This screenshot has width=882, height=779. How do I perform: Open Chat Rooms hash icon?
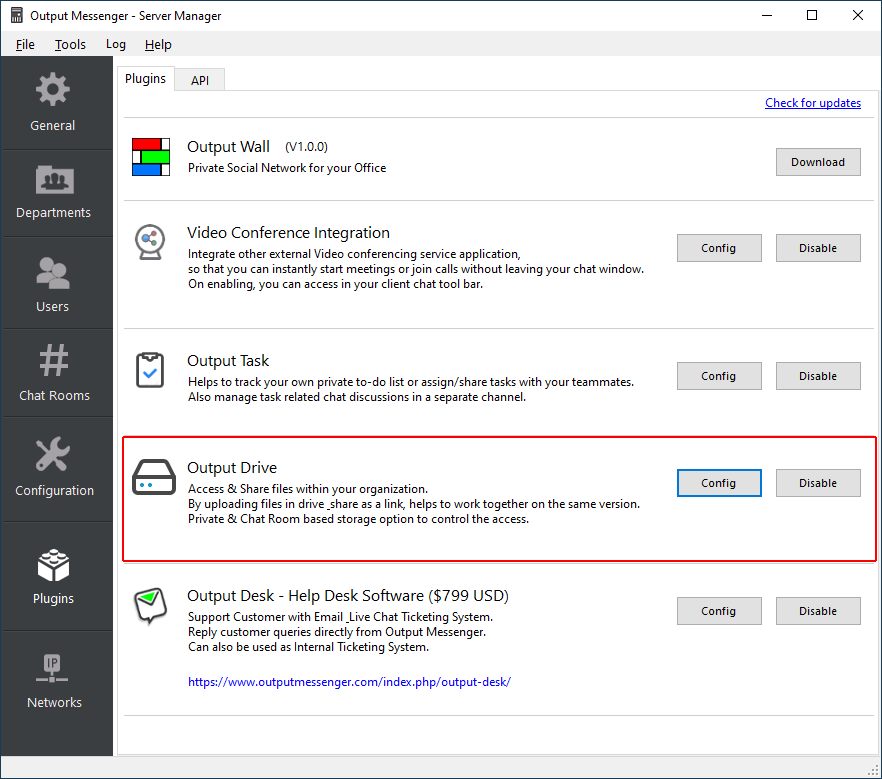point(54,360)
